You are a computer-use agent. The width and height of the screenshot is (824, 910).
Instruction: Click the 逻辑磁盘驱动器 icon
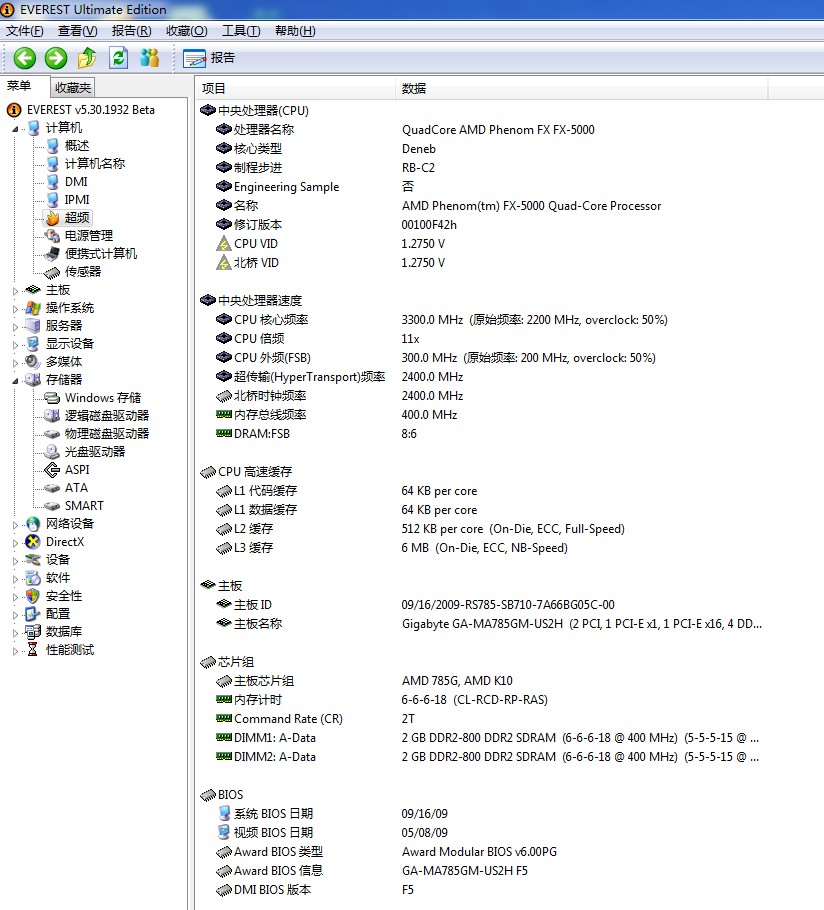[x=53, y=416]
